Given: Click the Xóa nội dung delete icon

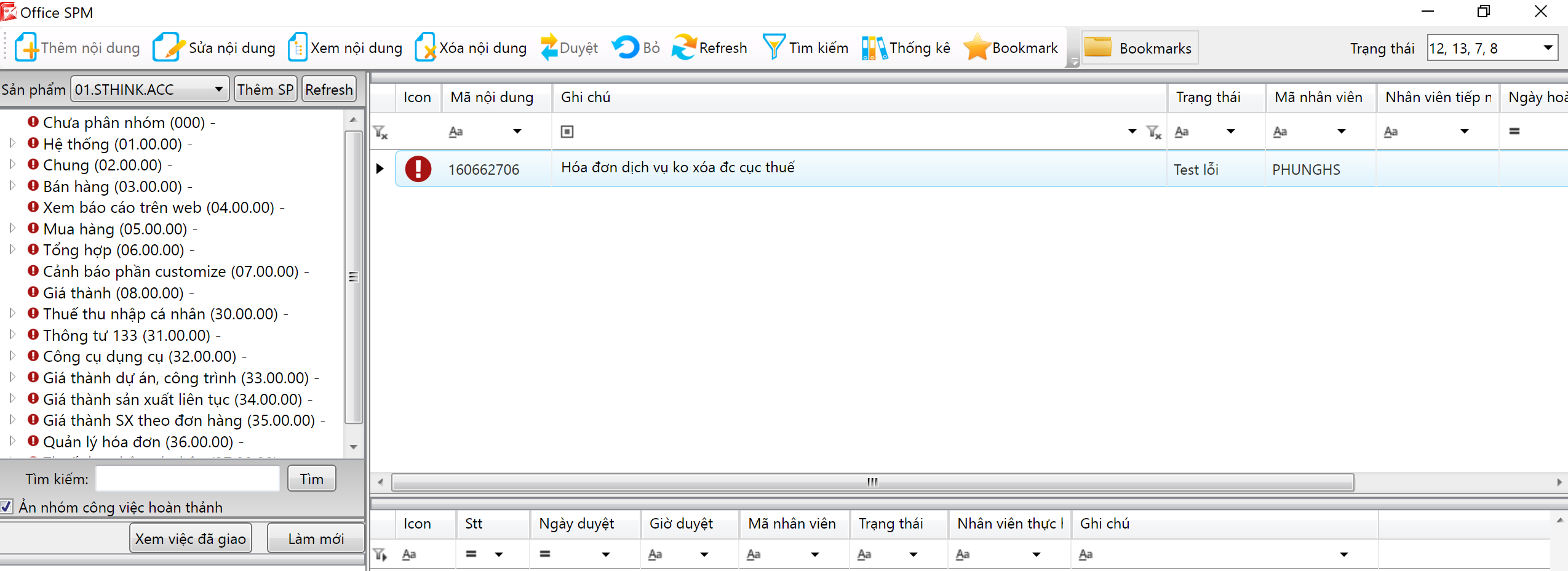Looking at the screenshot, I should [x=425, y=47].
